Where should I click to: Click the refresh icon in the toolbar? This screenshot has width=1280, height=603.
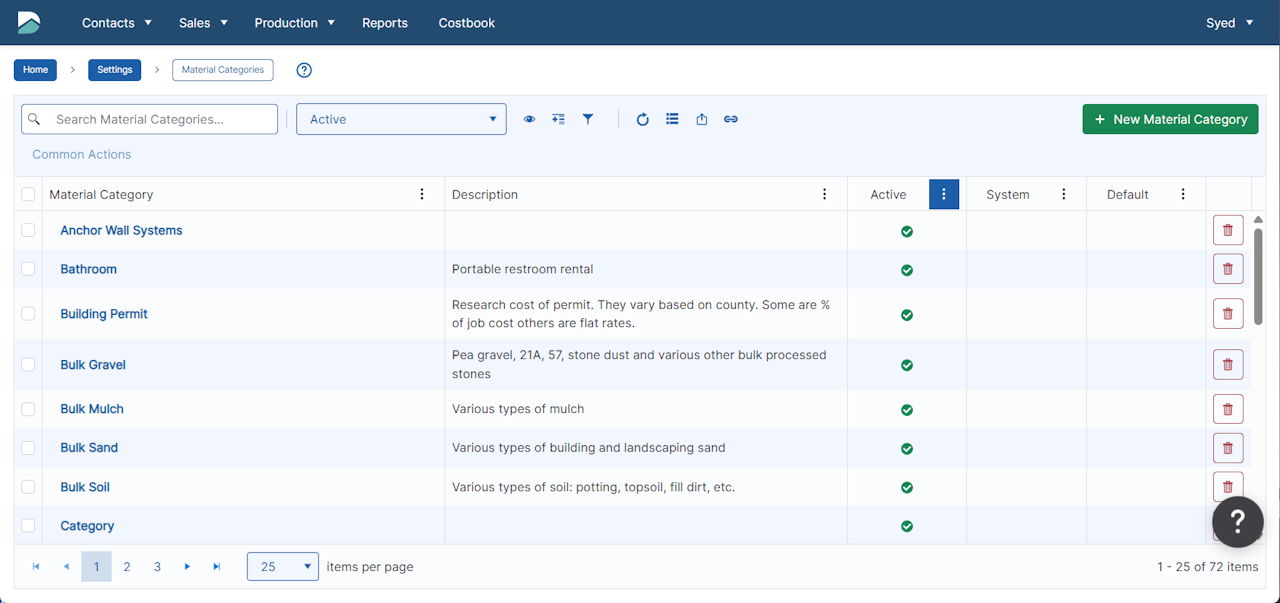(643, 119)
